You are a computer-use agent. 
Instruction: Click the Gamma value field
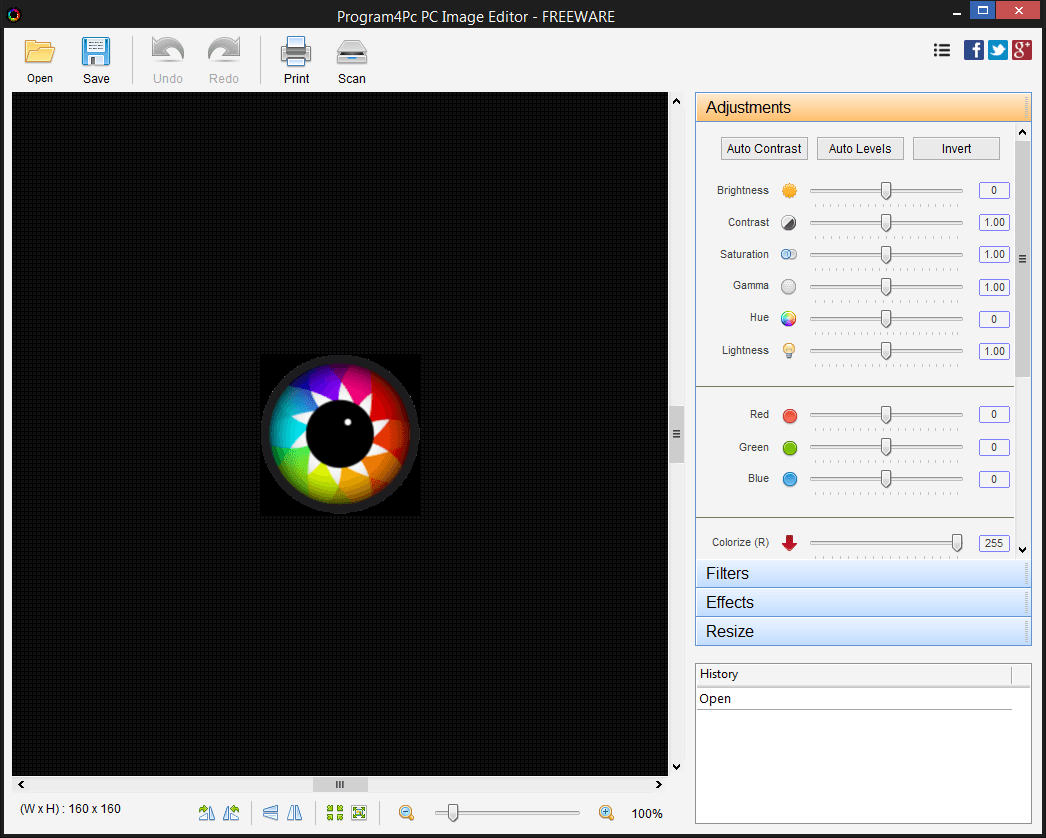coord(994,287)
